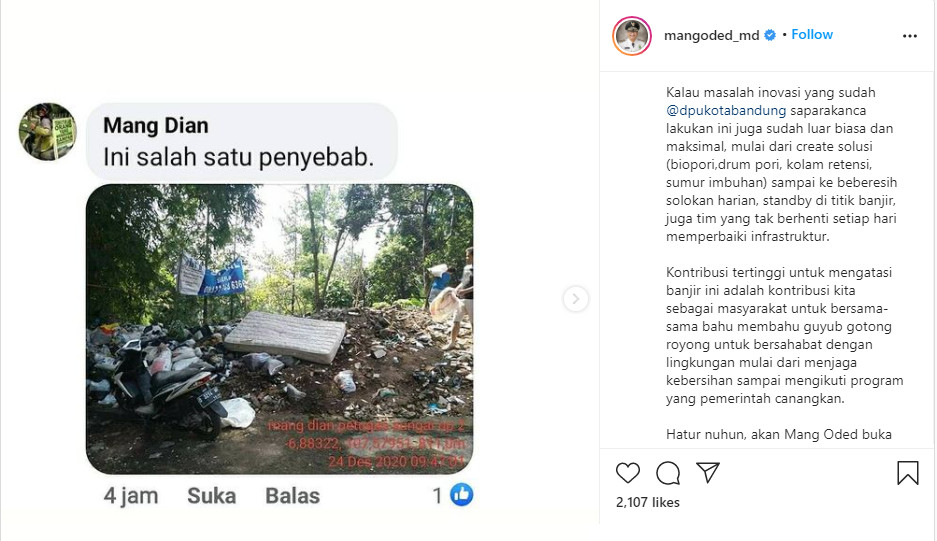Click Mang Dian's avatar in the image

pos(48,132)
